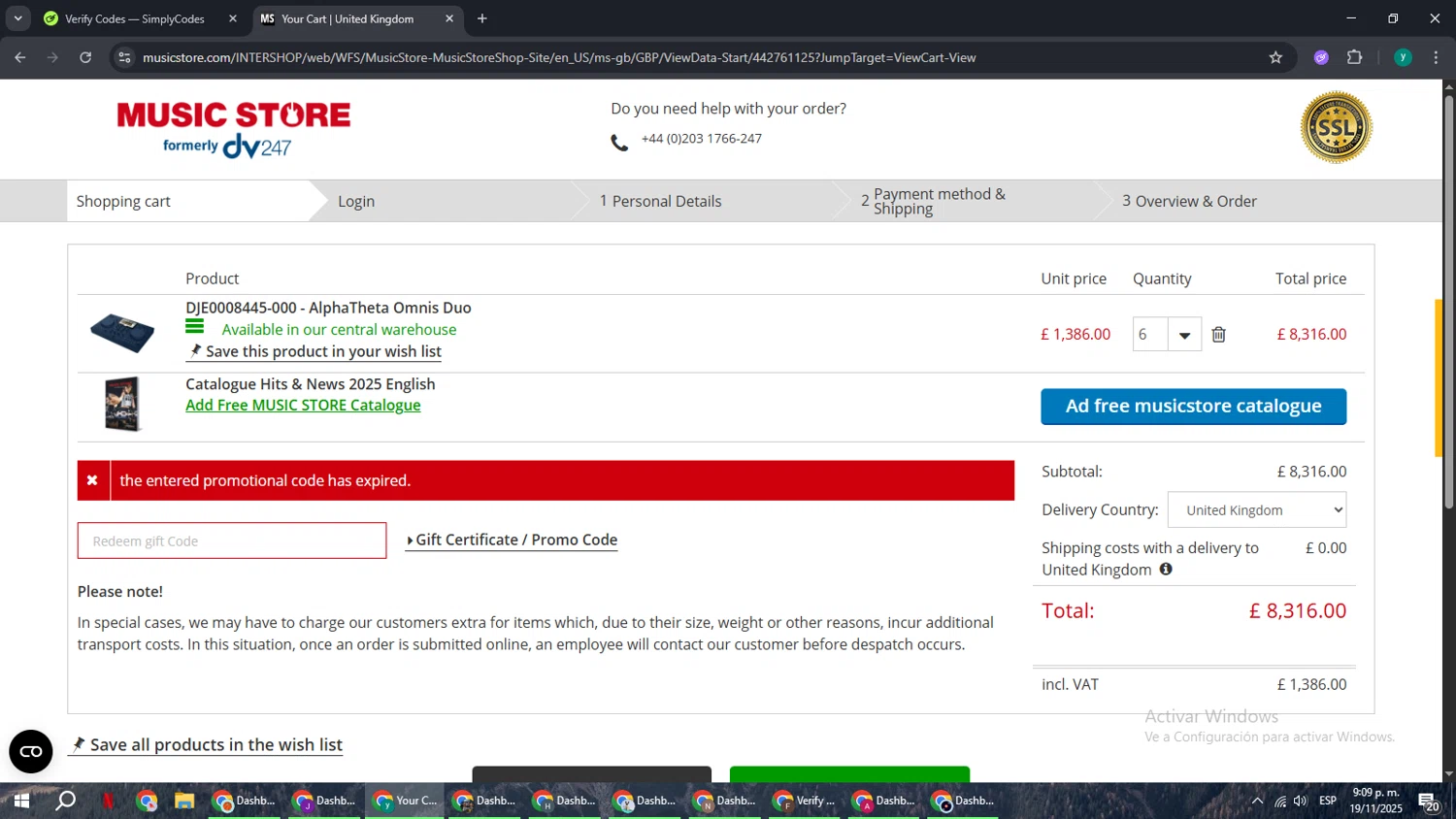This screenshot has width=1456, height=819.
Task: Select the Personal Details step
Action: click(x=660, y=201)
